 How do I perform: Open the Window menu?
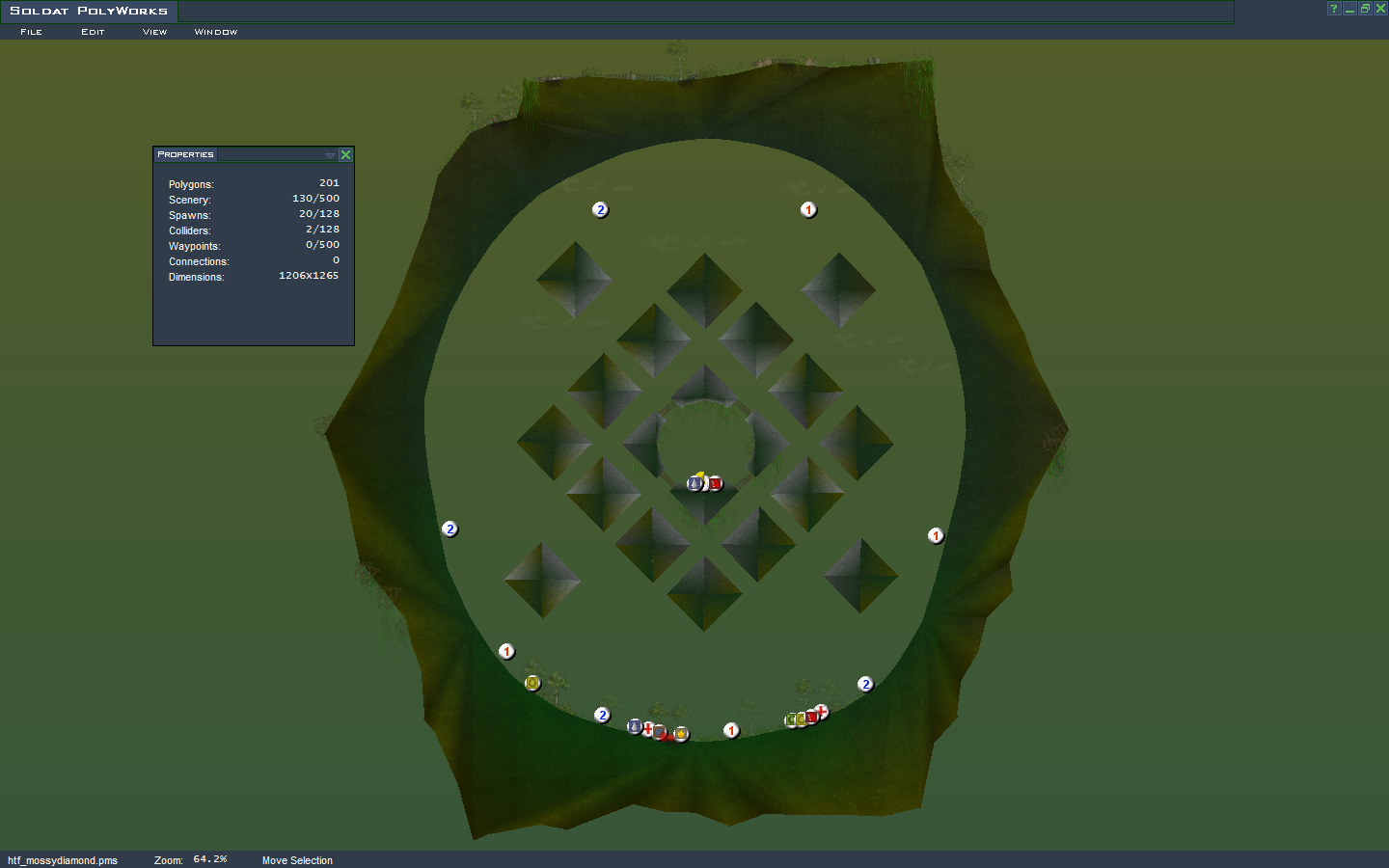coord(215,32)
